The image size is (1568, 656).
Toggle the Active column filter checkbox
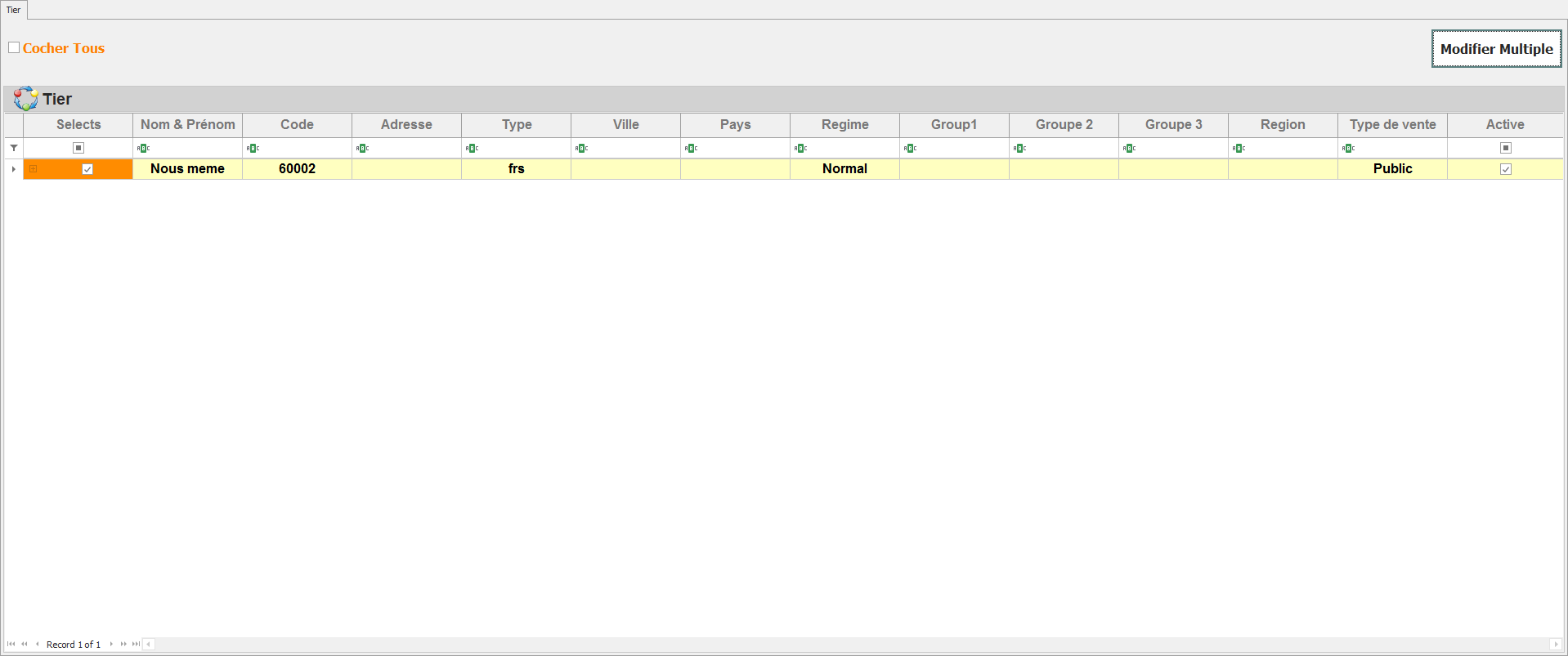(x=1505, y=148)
